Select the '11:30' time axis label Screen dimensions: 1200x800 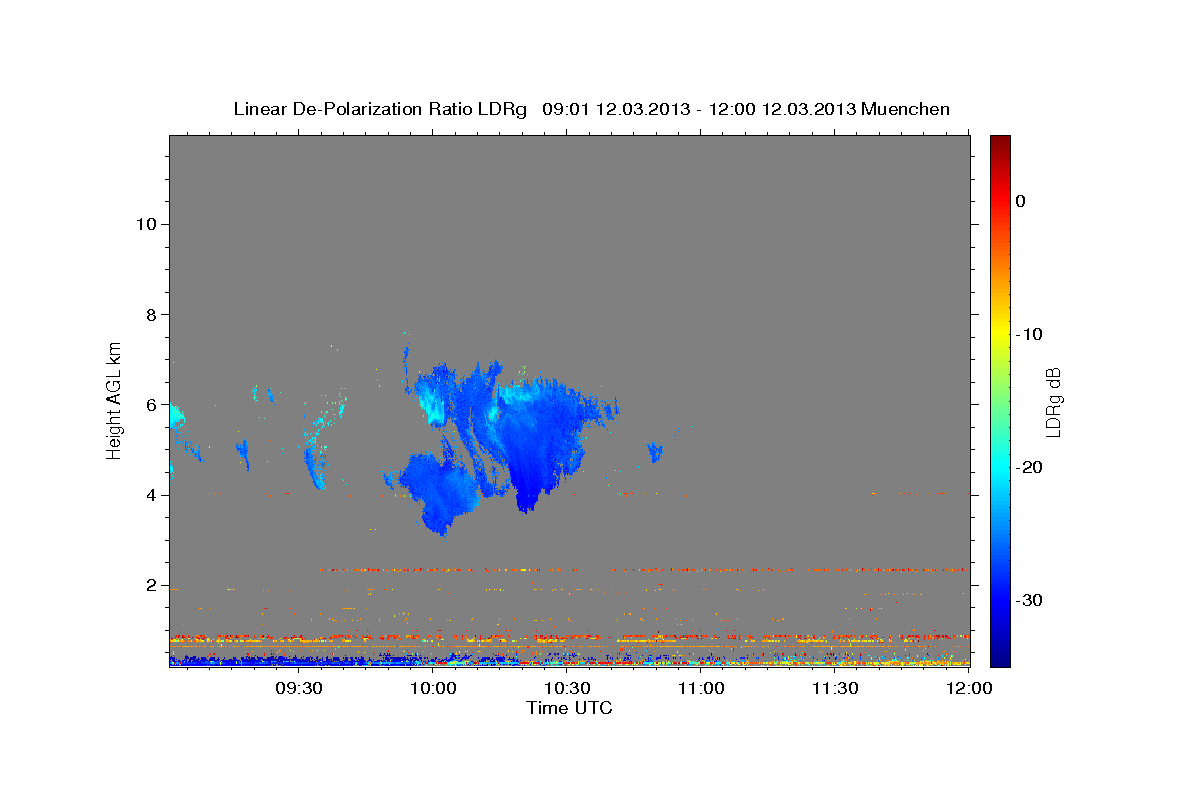(835, 689)
